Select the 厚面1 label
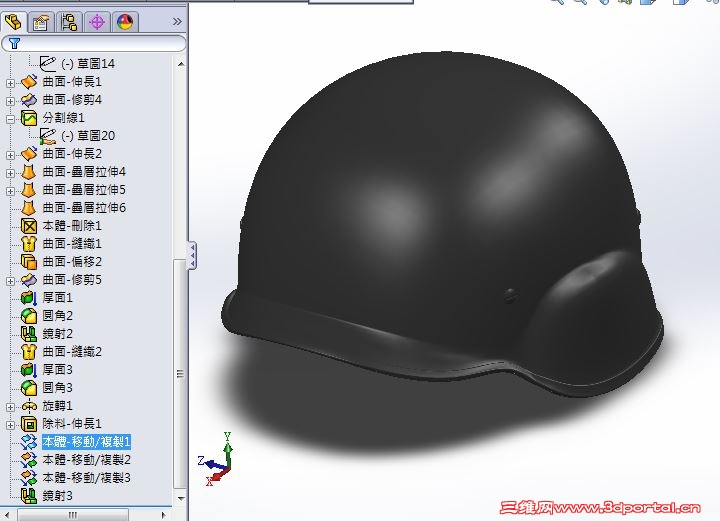Viewport: 720px width, 521px height. click(x=57, y=298)
